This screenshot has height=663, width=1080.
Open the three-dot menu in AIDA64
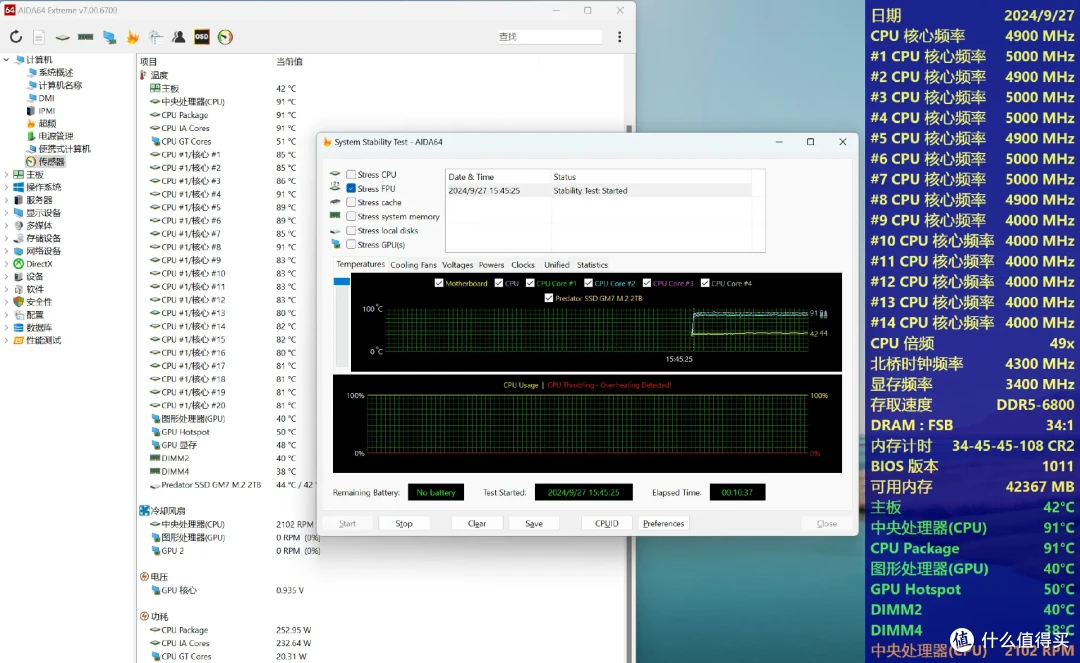619,37
